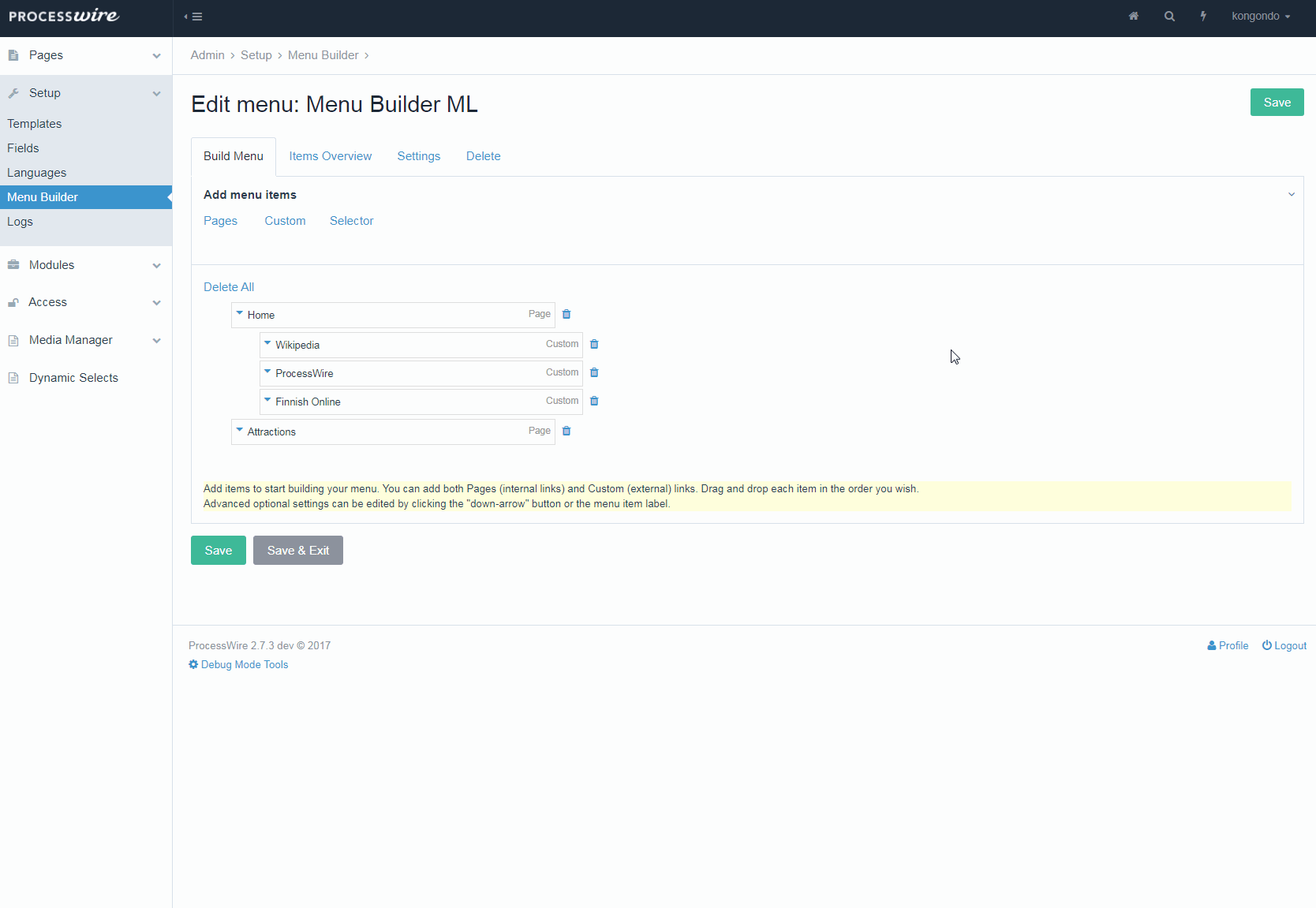1316x908 pixels.
Task: Click the lightning bolt icon in the header
Action: click(x=1202, y=16)
